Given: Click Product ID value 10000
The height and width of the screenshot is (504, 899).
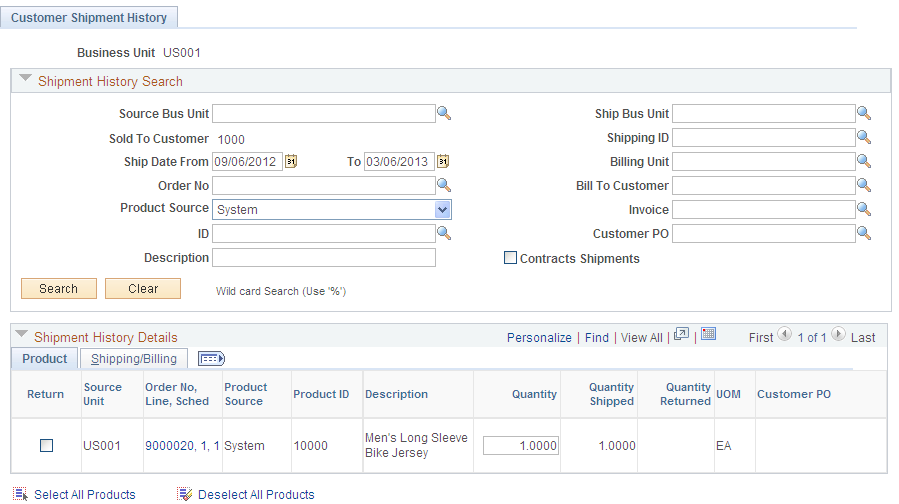Looking at the screenshot, I should click(x=310, y=446).
